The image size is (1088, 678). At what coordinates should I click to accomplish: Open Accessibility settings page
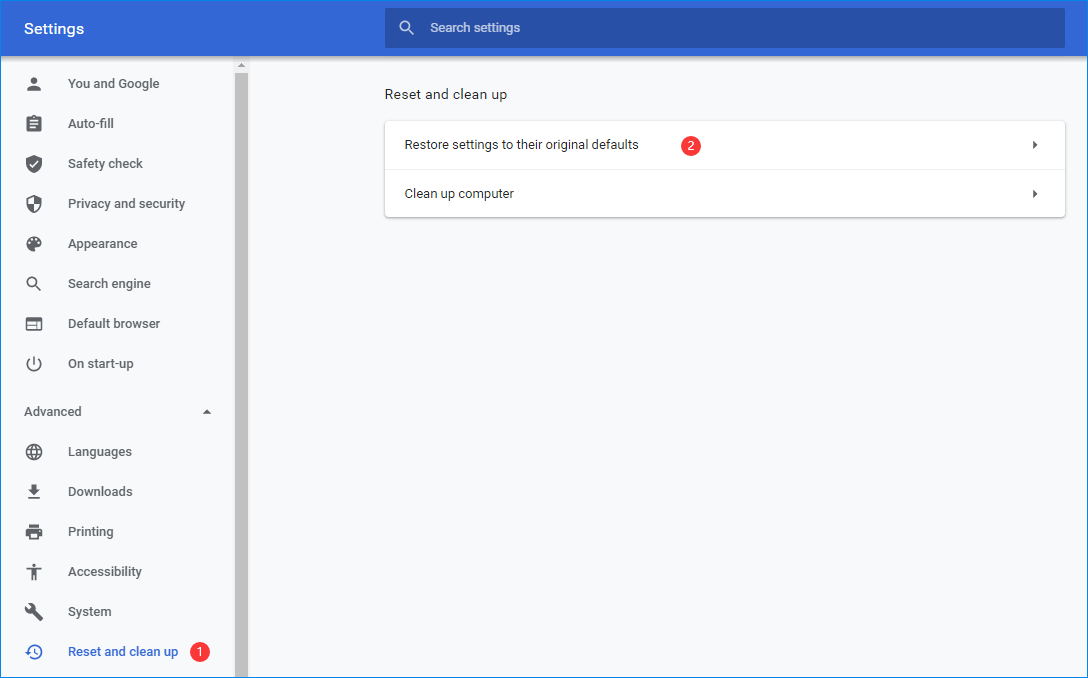click(104, 572)
